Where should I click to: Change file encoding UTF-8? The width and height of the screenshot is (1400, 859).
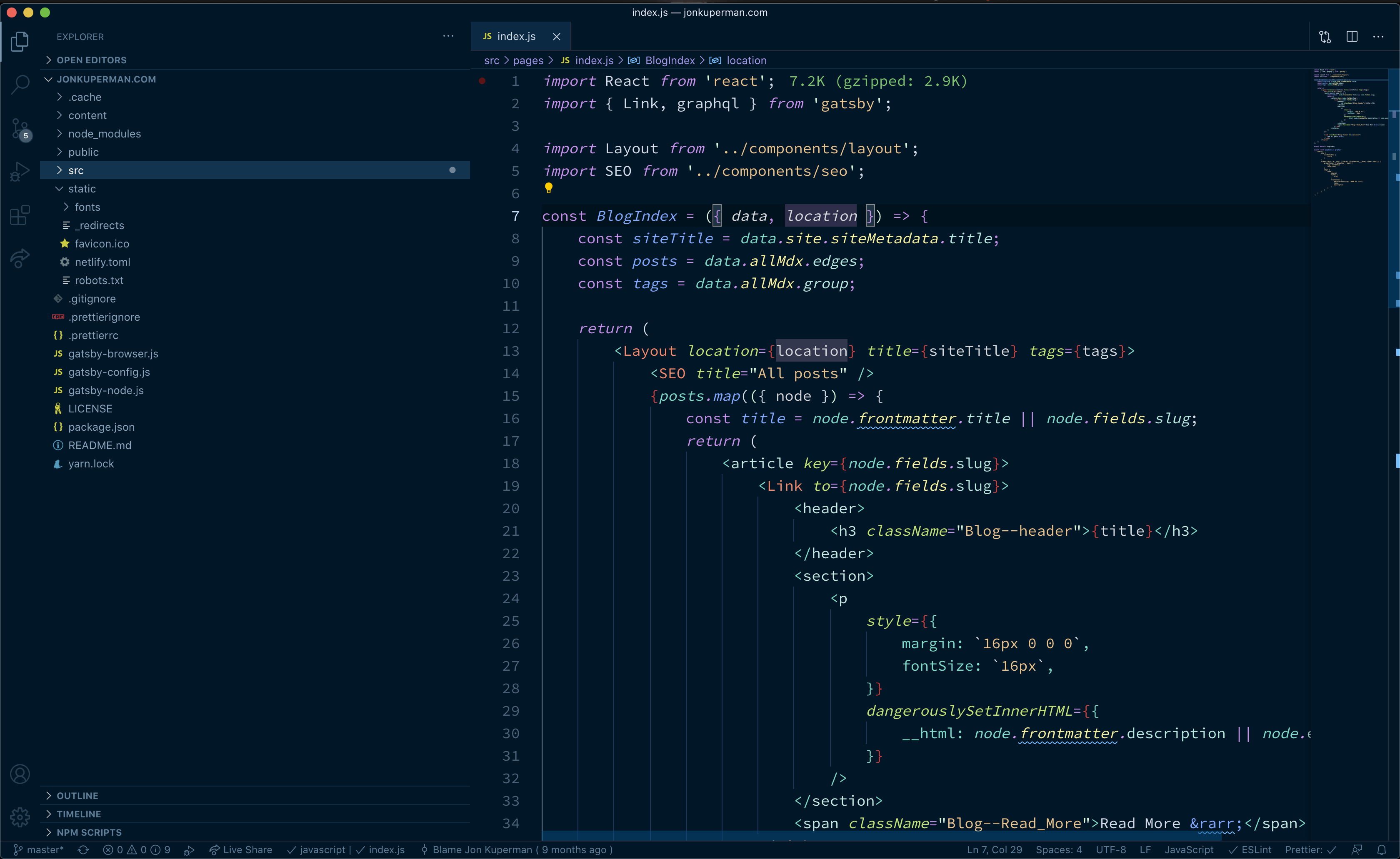click(x=1111, y=850)
